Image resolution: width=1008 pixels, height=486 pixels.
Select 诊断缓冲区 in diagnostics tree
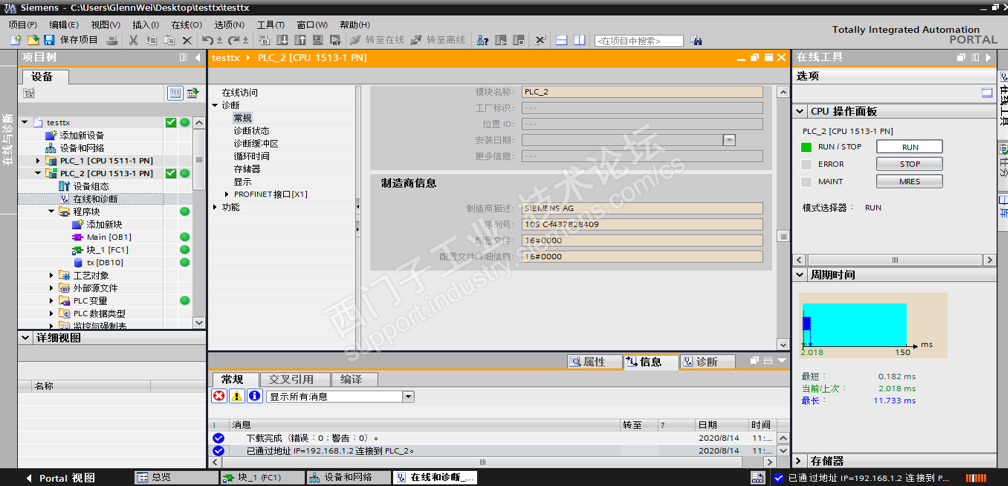pyautogui.click(x=256, y=143)
